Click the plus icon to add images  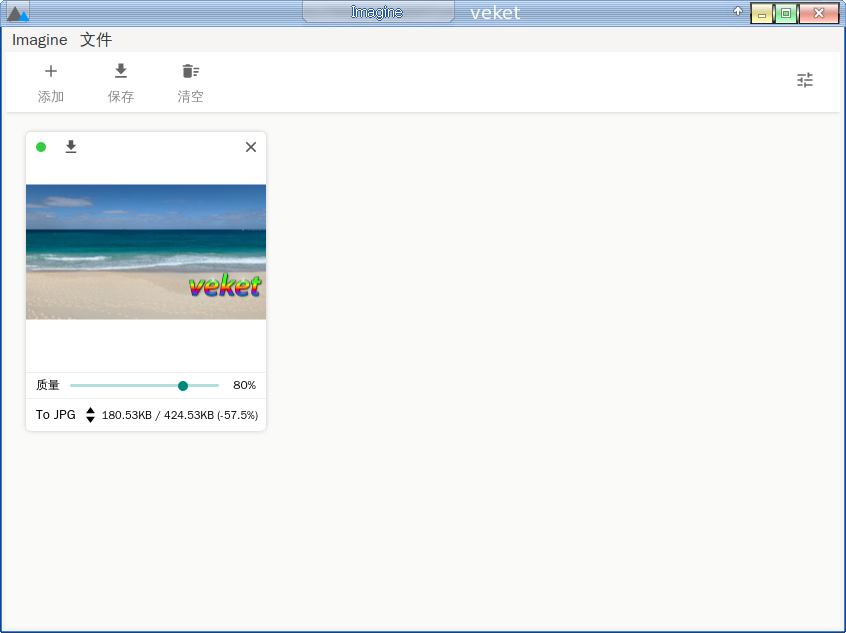(51, 71)
